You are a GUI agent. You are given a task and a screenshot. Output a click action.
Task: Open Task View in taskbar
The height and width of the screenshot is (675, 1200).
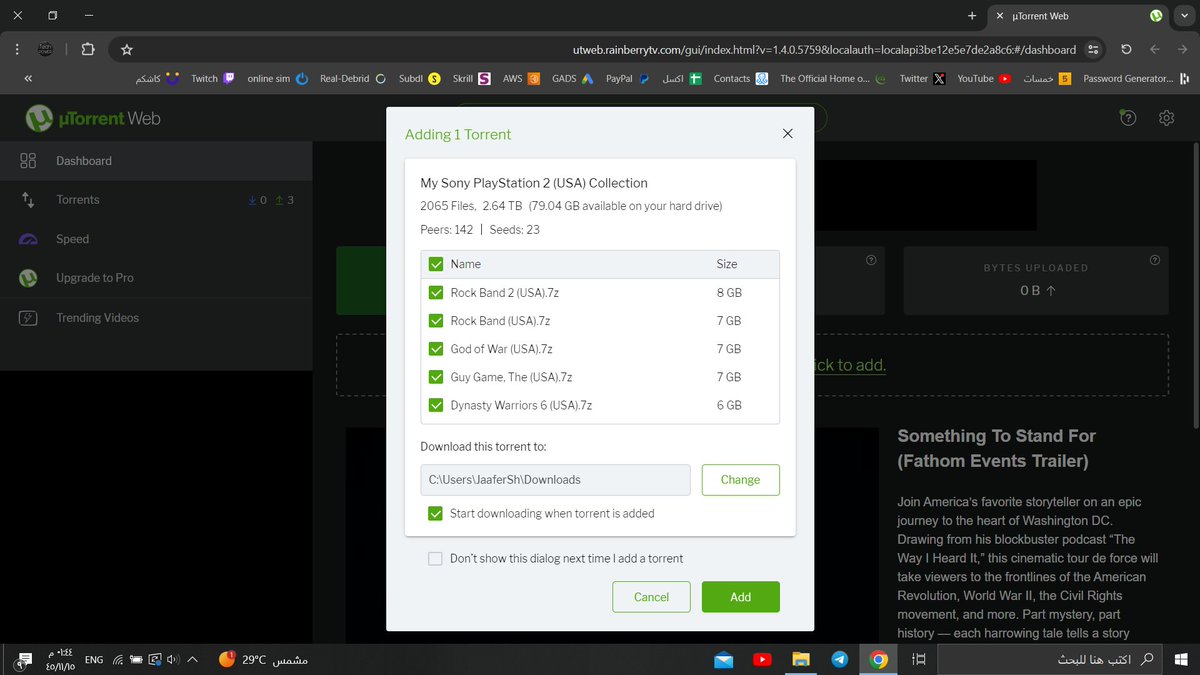pos(920,659)
